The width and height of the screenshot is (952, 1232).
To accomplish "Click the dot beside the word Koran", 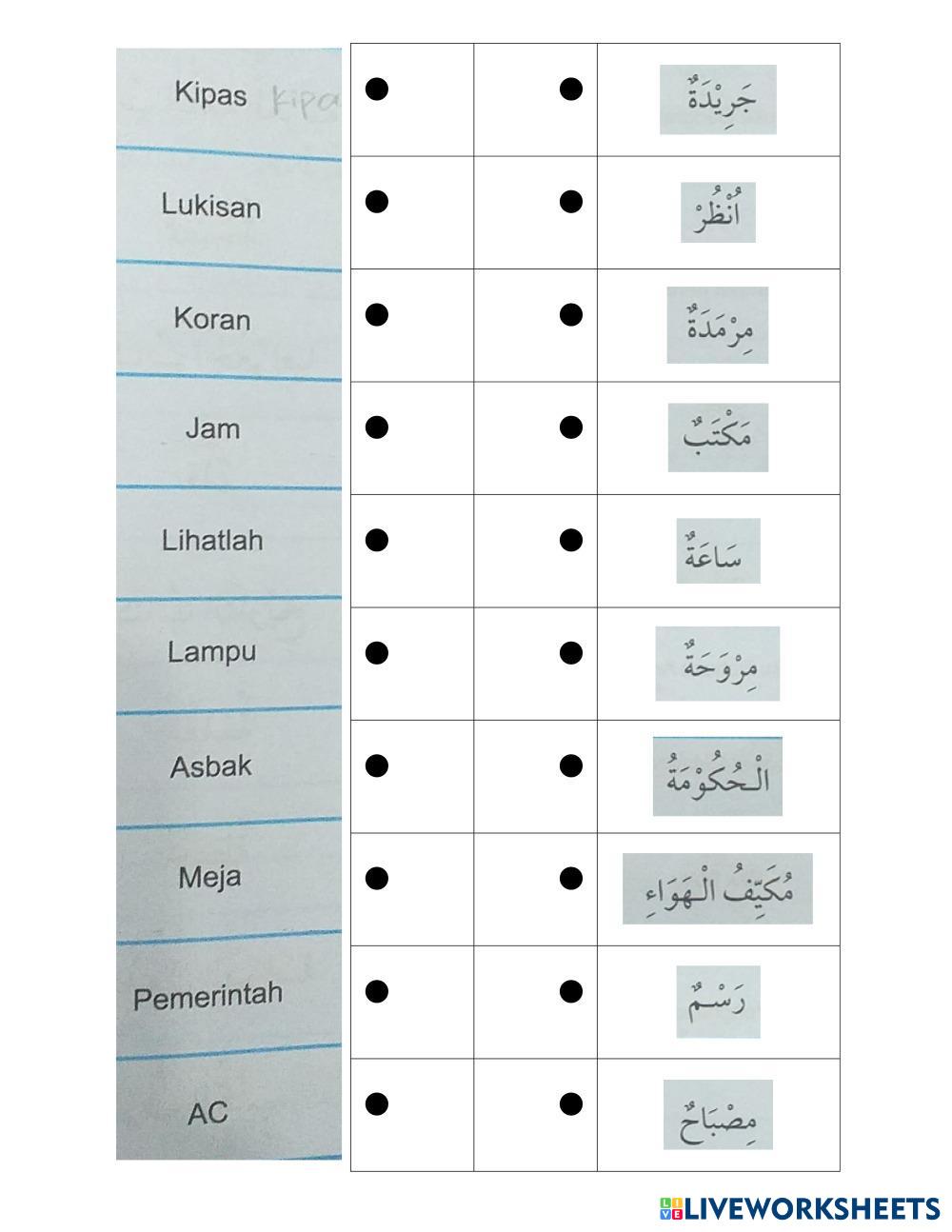I will coord(377,314).
